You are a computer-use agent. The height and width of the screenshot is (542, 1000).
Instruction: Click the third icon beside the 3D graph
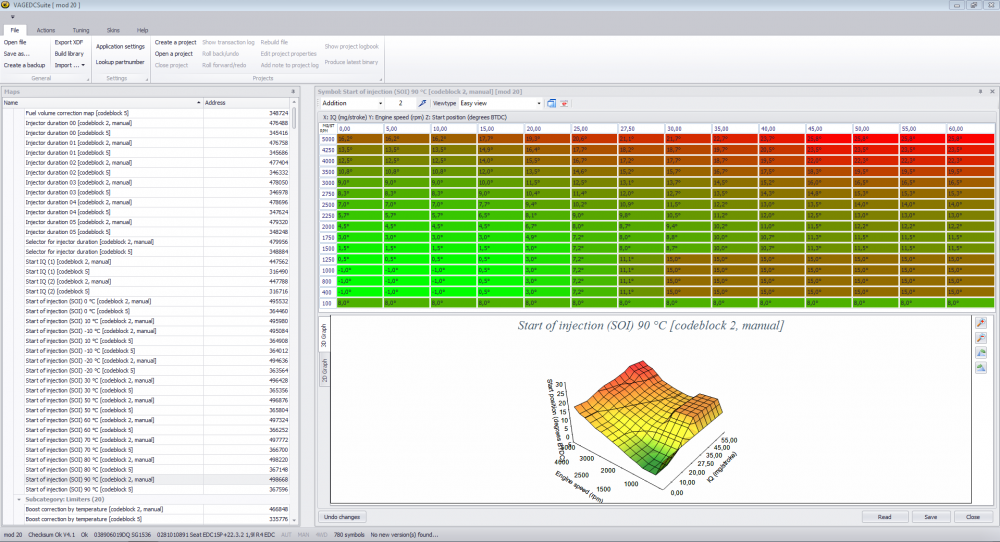click(x=979, y=353)
